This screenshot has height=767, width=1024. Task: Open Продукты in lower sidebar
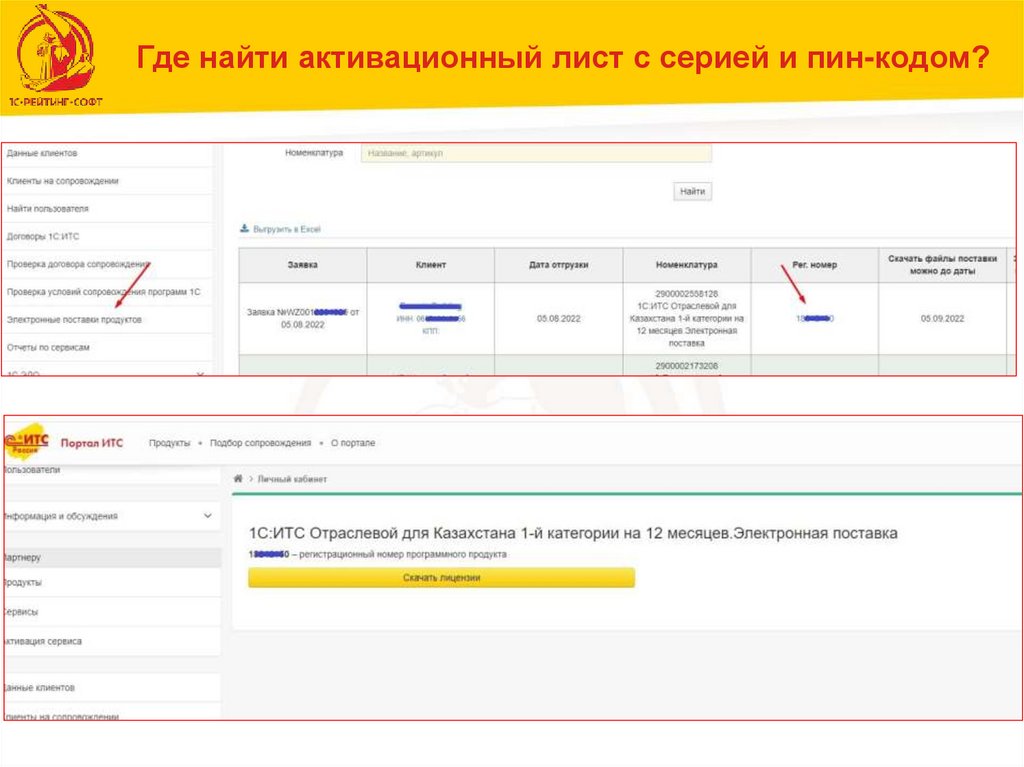coord(112,582)
